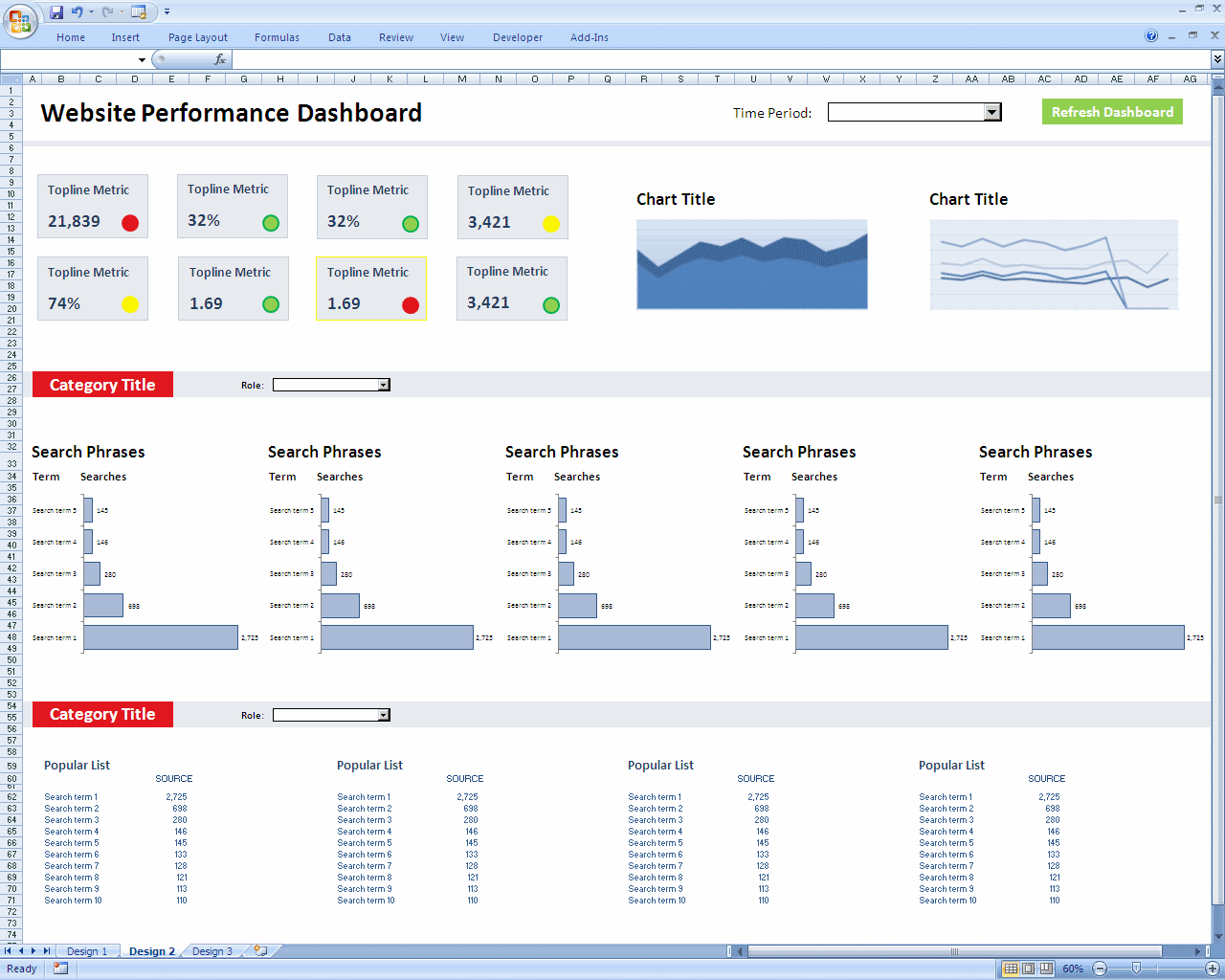This screenshot has height=980, width=1225.
Task: Click the Refresh Dashboard button
Action: point(1112,112)
